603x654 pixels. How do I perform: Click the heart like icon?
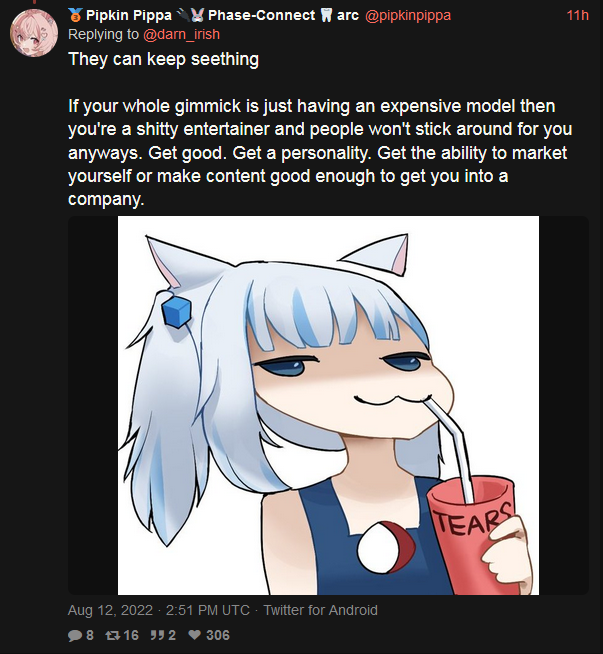click(194, 635)
